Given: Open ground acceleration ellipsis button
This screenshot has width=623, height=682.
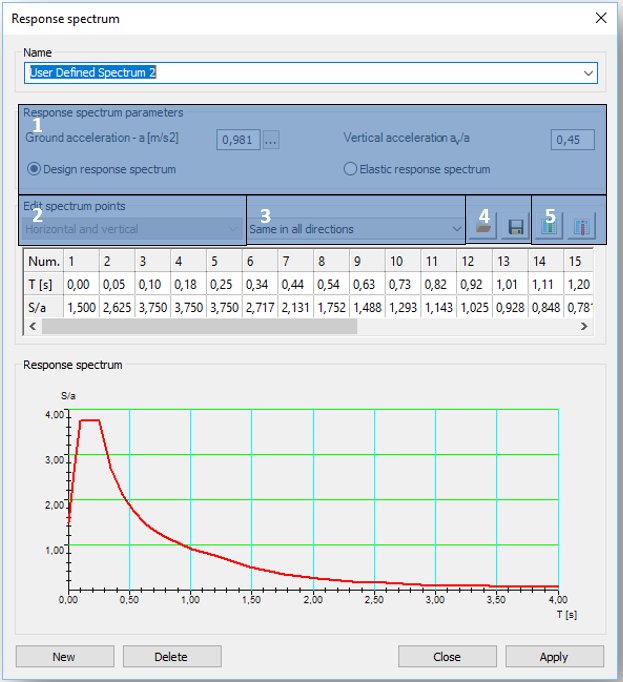Looking at the screenshot, I should pyautogui.click(x=271, y=140).
